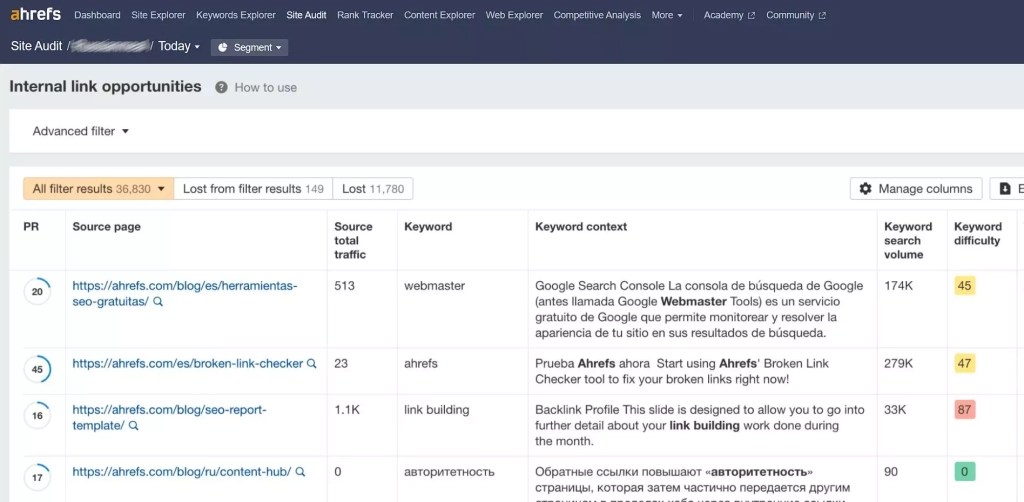
Task: Open seo-report-template source page link
Action: point(170,417)
